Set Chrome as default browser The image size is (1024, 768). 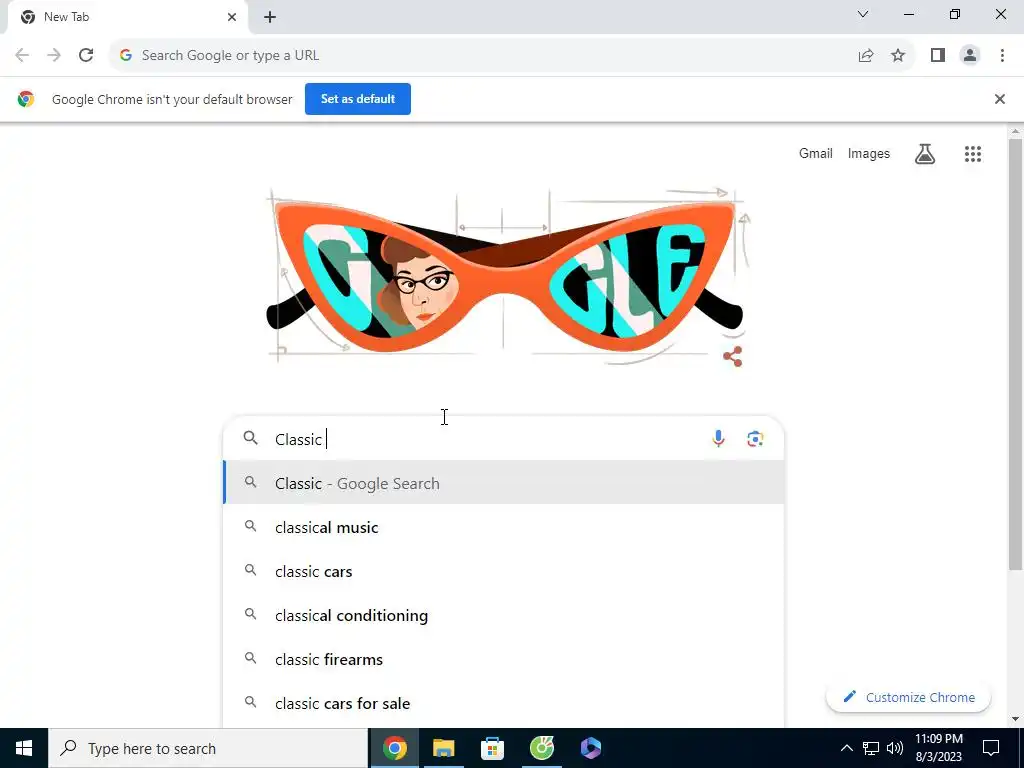click(x=358, y=99)
